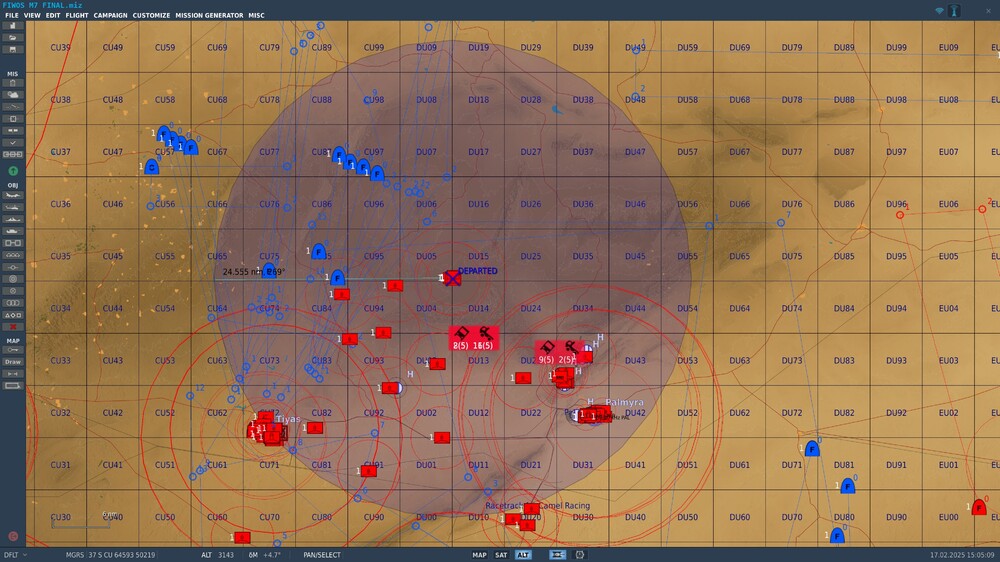
Task: Click the wifi-style icon in title bar
Action: pos(939,11)
